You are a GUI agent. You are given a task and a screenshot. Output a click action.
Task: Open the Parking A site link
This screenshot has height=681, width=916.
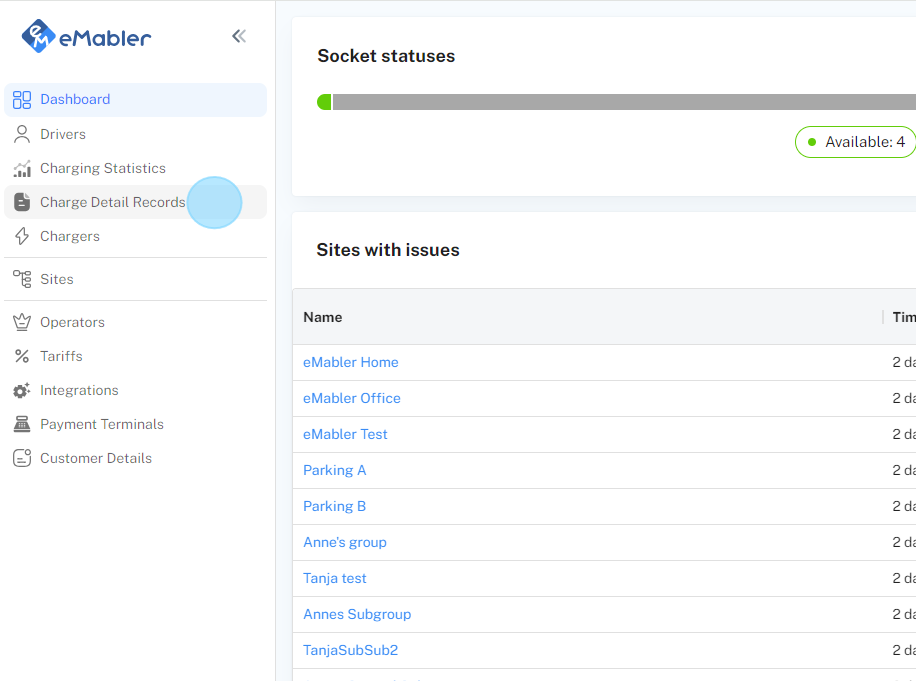tap(334, 470)
